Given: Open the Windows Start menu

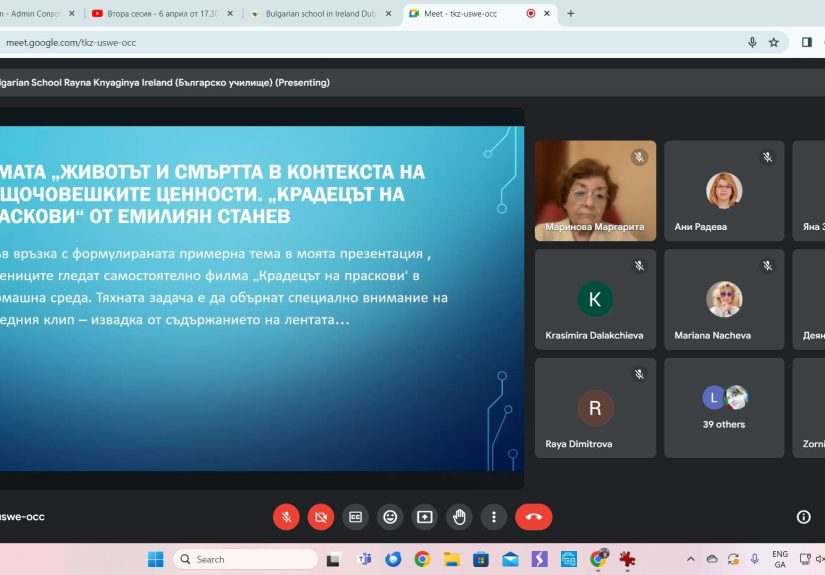Looking at the screenshot, I should (155, 559).
